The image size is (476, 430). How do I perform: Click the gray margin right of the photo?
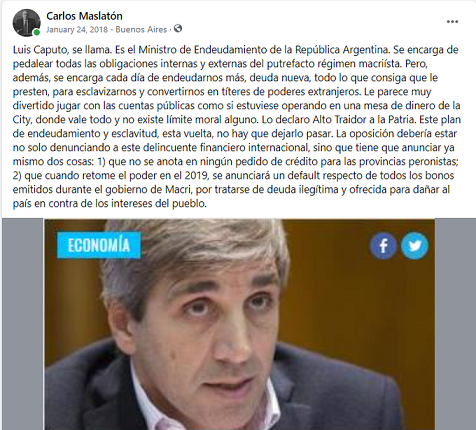point(455,324)
